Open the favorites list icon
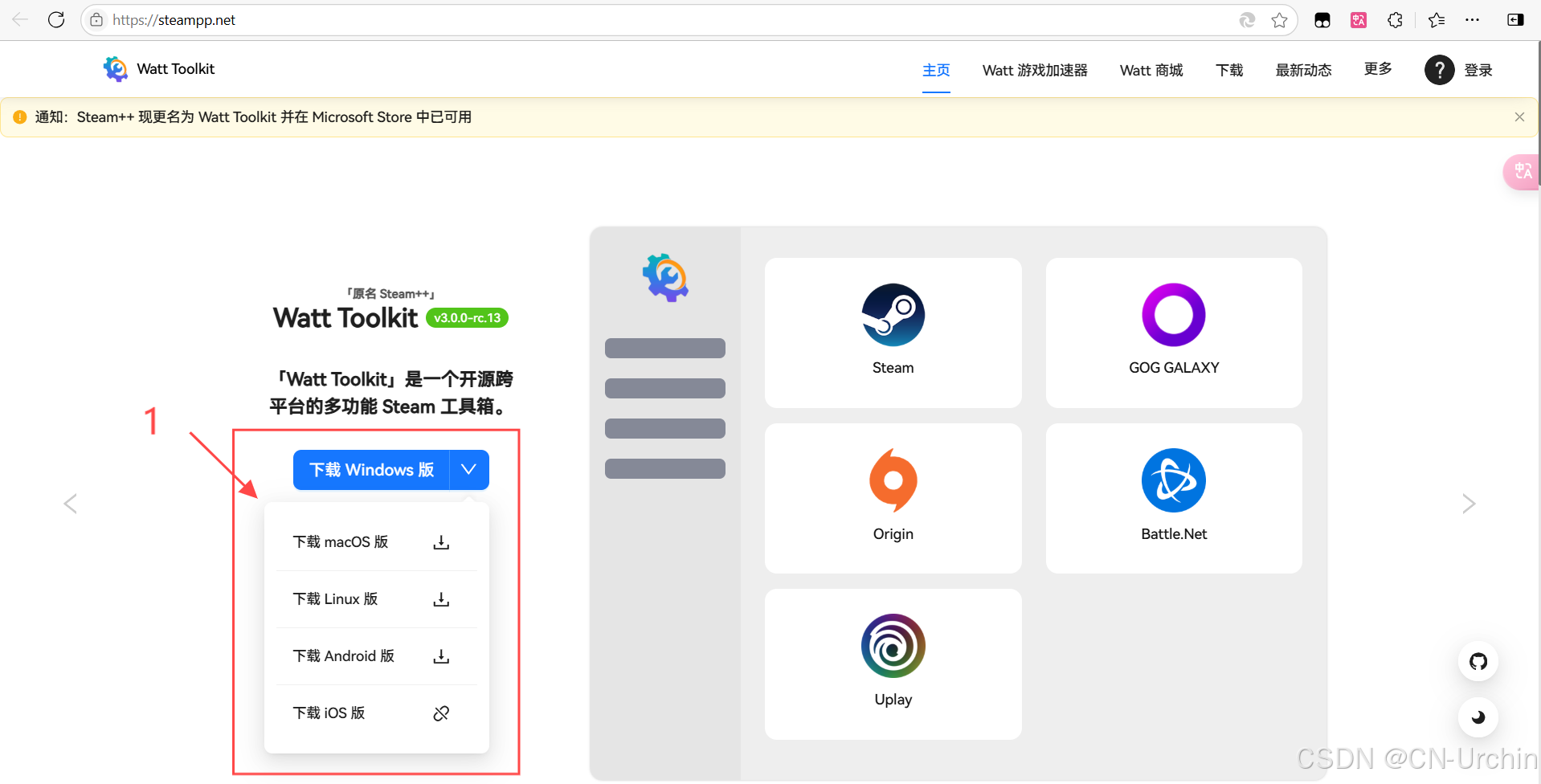 pyautogui.click(x=1437, y=20)
